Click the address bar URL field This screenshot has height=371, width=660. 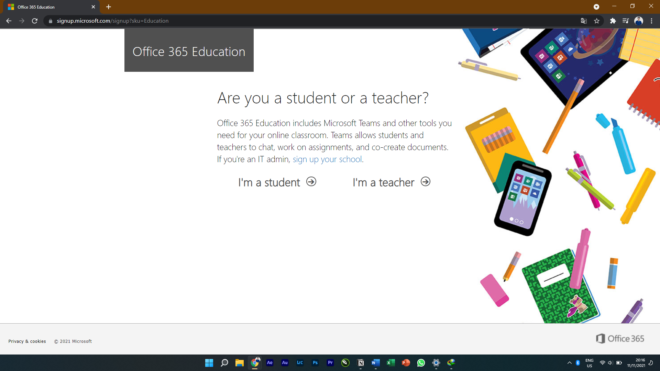pos(311,21)
